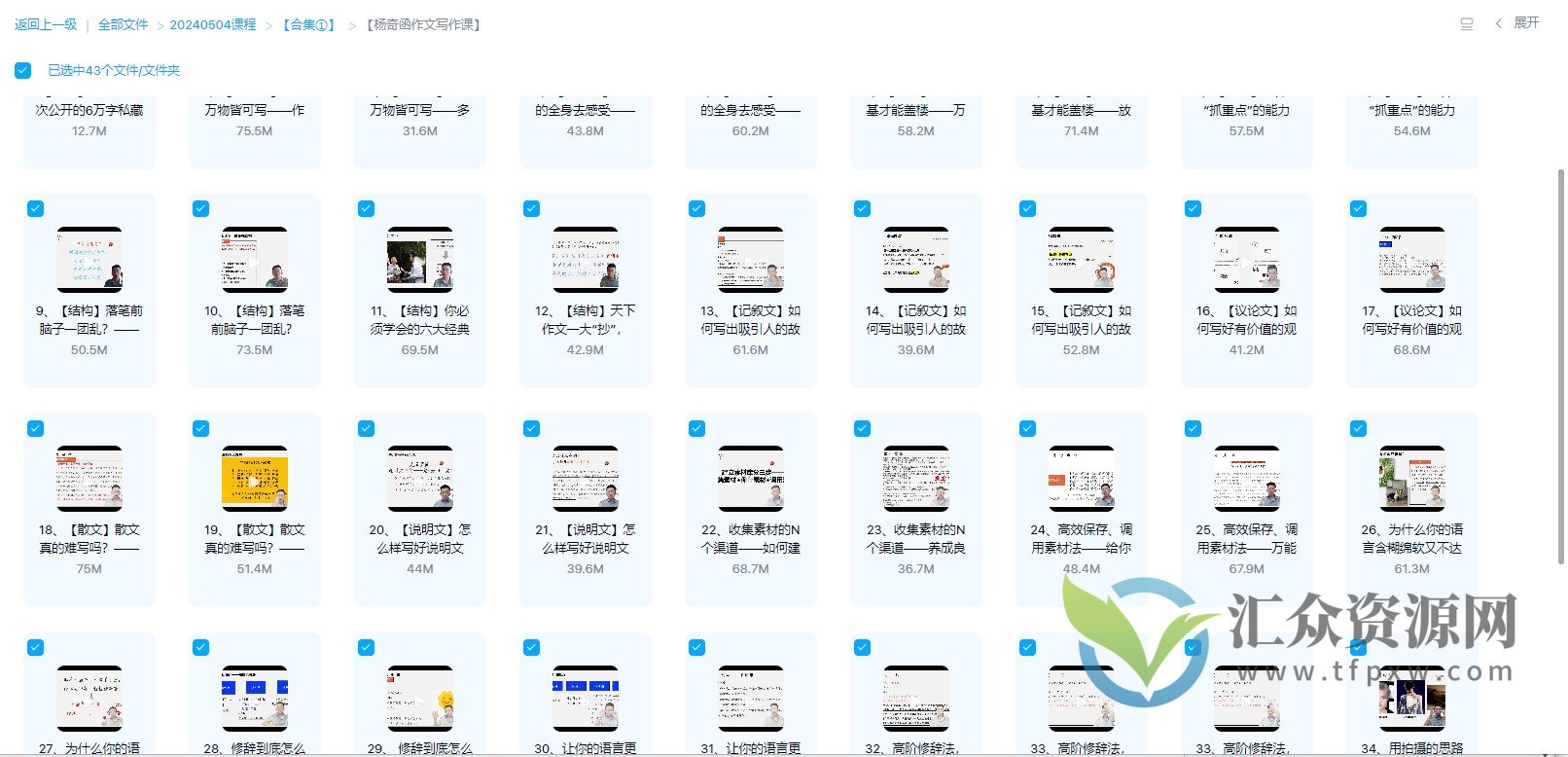Select file name 21、【说明文】怎么样写好说明文
Image resolution: width=1568 pixels, height=757 pixels.
tap(586, 539)
